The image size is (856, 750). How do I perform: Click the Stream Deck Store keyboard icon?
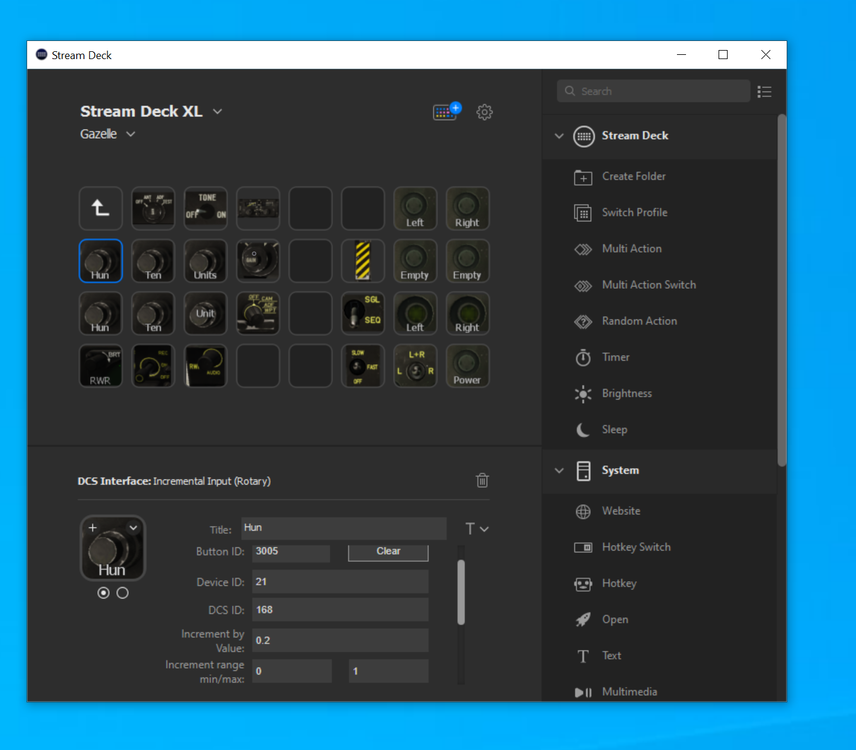pyautogui.click(x=446, y=112)
